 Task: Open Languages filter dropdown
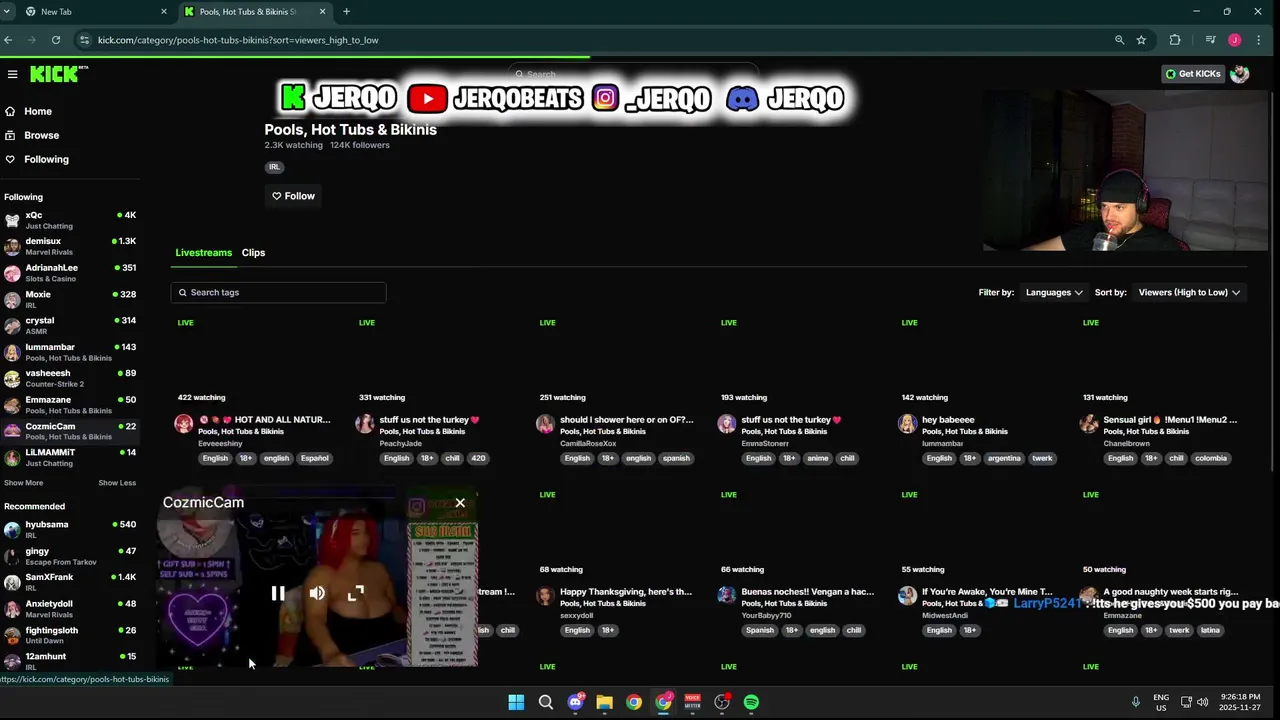point(1054,293)
